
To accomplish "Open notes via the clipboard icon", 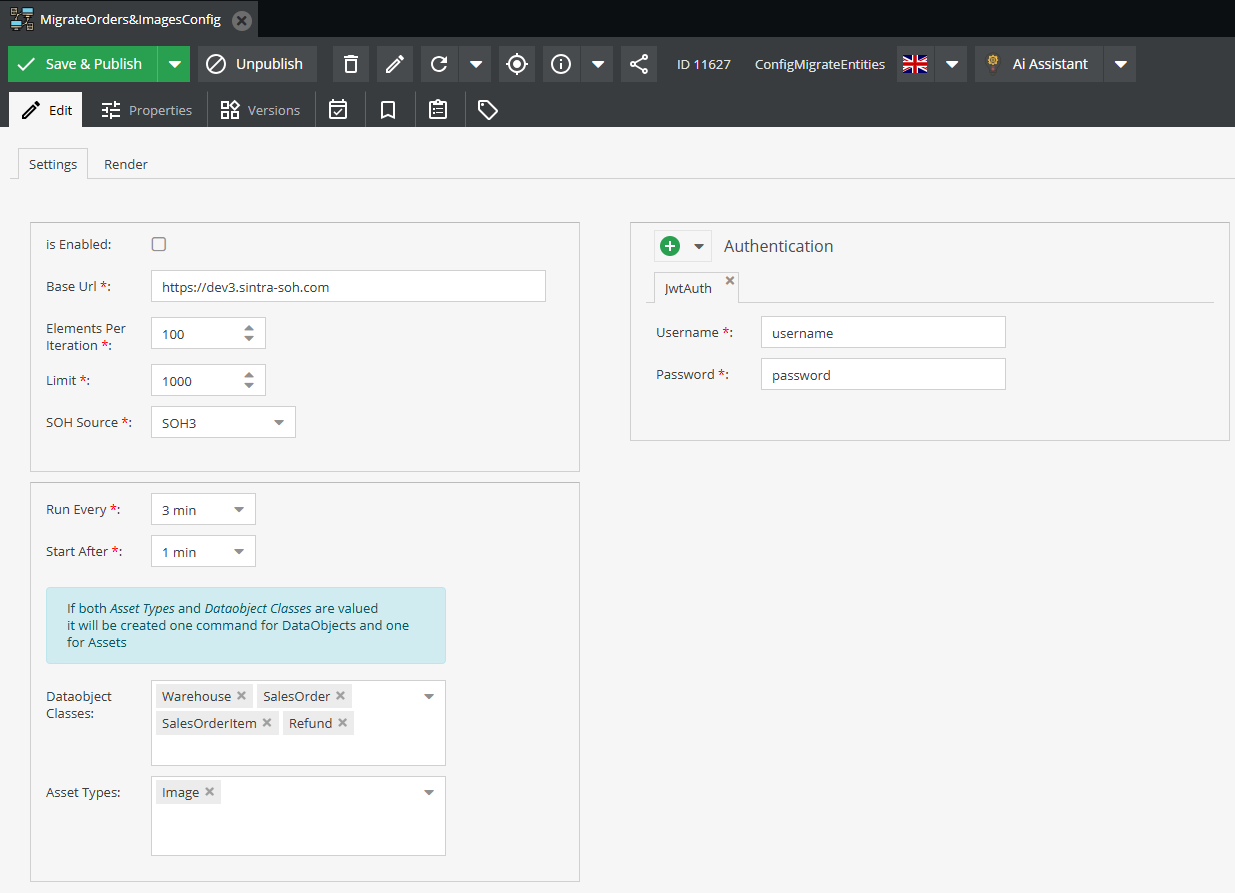I will coord(438,109).
